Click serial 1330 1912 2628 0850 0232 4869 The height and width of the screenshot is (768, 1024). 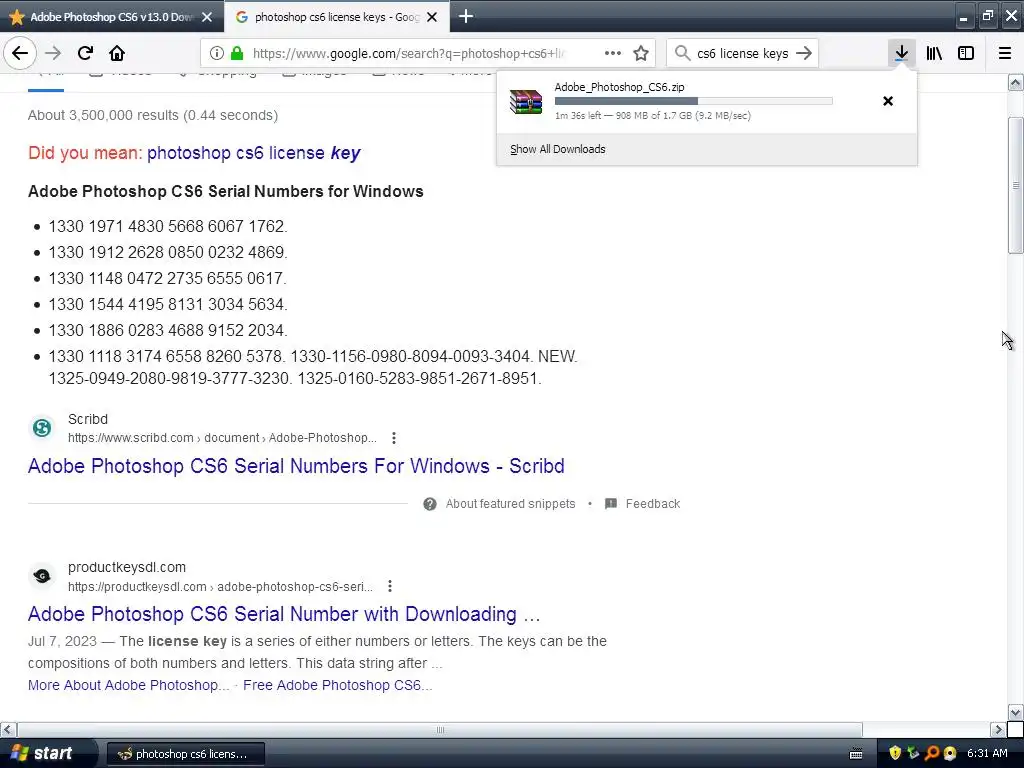168,252
